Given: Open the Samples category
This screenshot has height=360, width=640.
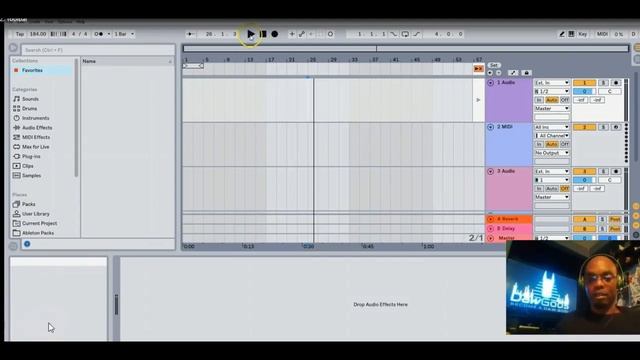Looking at the screenshot, I should tap(31, 176).
